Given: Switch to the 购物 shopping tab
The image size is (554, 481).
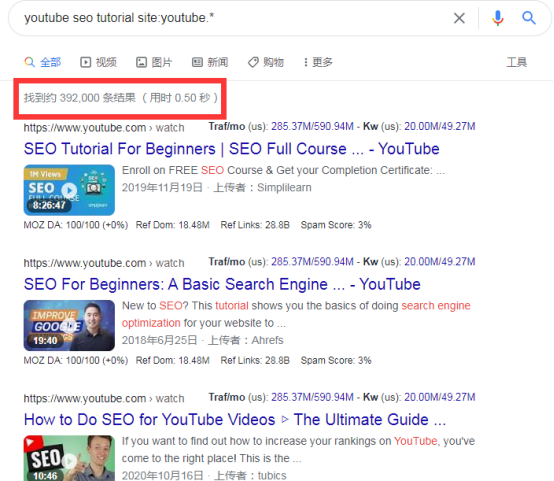Looking at the screenshot, I should [x=266, y=63].
